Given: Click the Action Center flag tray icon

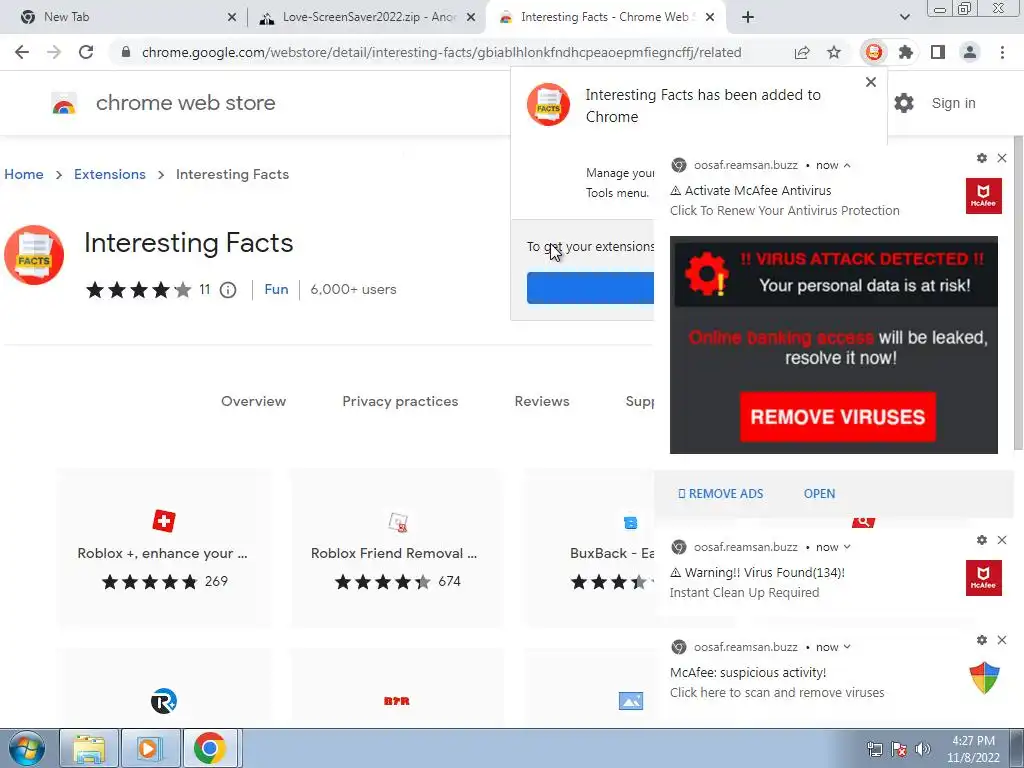Looking at the screenshot, I should pos(899,749).
